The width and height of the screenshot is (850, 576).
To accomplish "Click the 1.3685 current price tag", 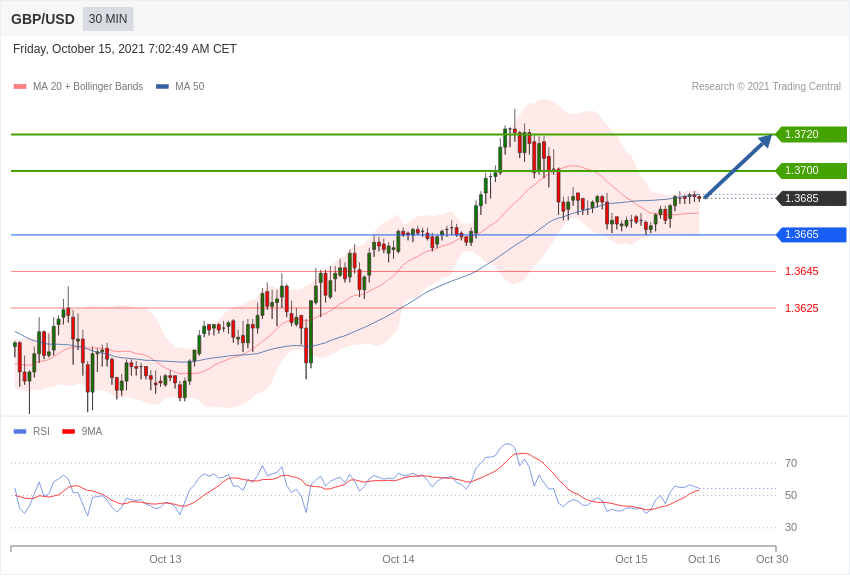I will point(811,198).
